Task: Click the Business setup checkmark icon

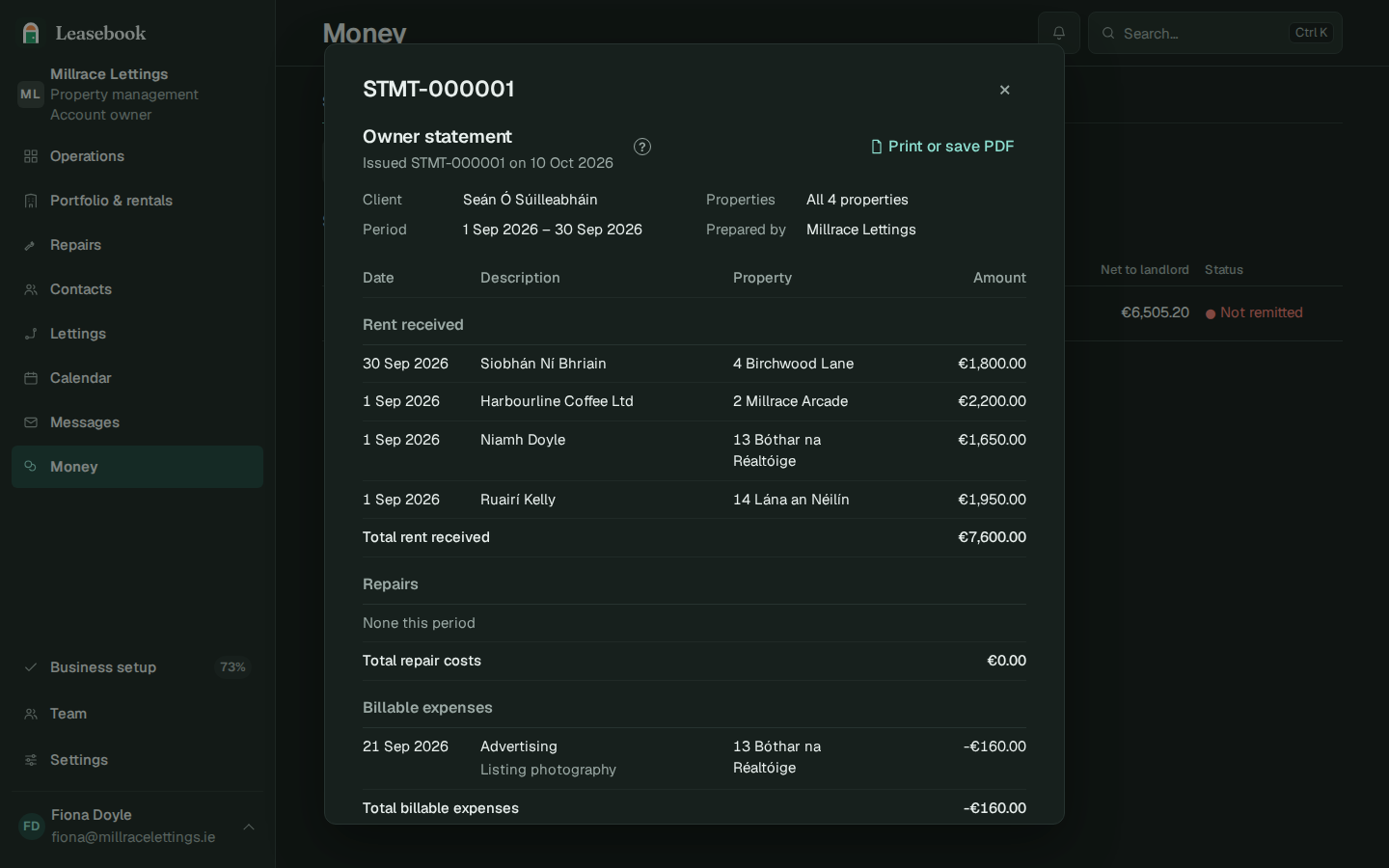Action: click(x=31, y=667)
